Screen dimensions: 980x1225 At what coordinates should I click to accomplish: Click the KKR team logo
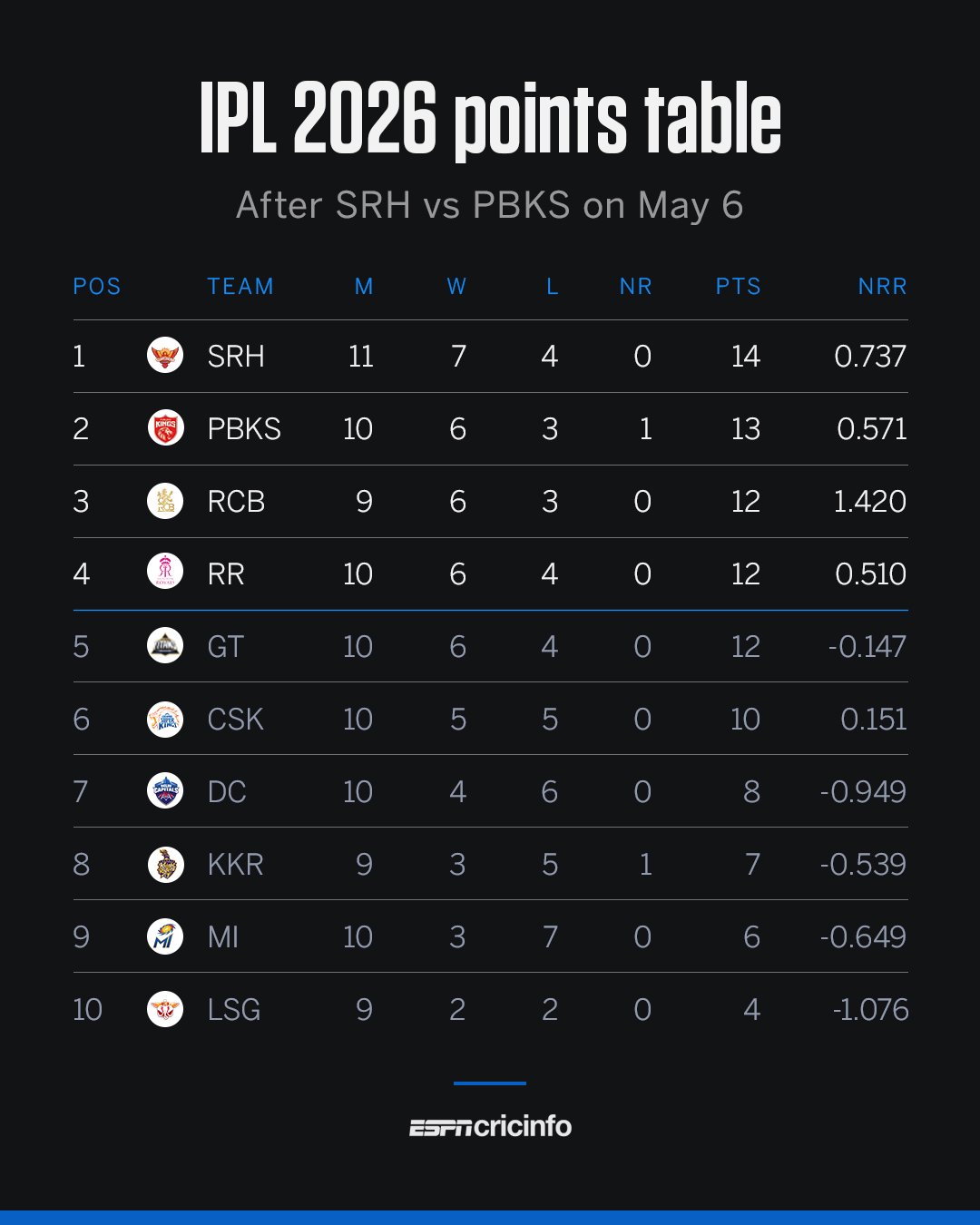click(165, 864)
